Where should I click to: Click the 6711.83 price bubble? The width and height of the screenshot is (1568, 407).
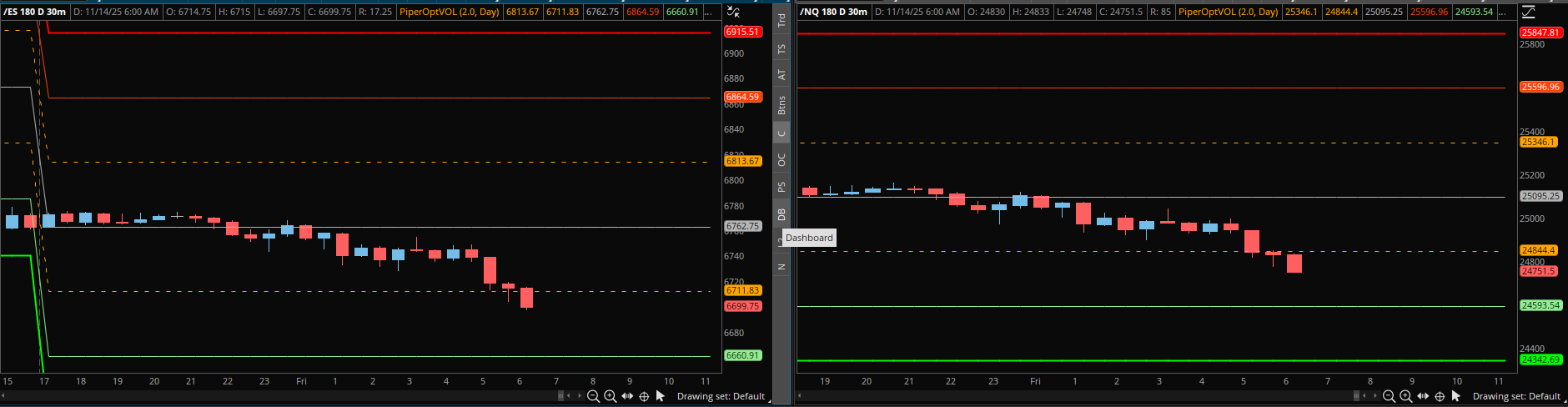(x=742, y=290)
